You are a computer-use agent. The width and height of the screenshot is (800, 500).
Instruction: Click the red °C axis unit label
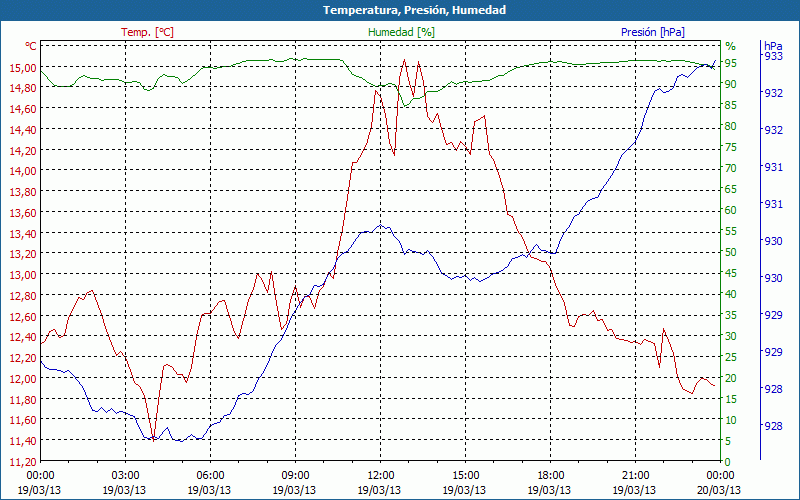click(31, 46)
